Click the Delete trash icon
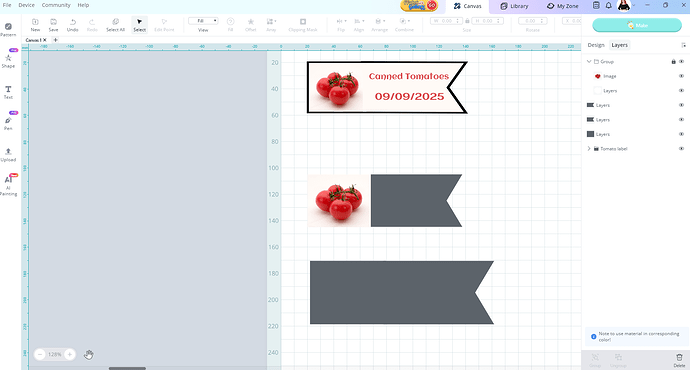The image size is (690, 370). pos(679,360)
